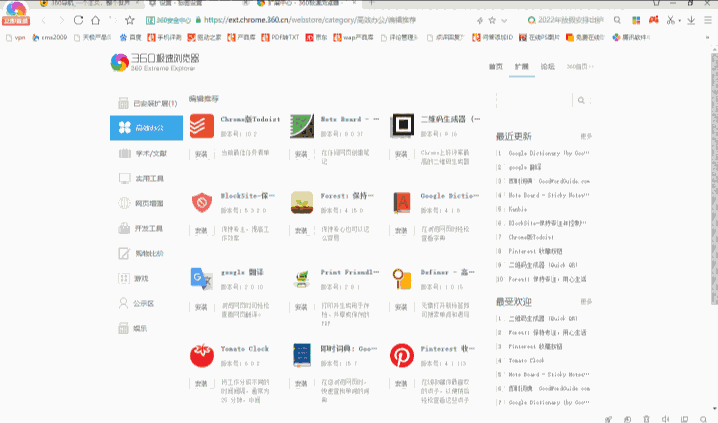
Task: Open the PDF转TXT bookmark
Action: tap(280, 38)
